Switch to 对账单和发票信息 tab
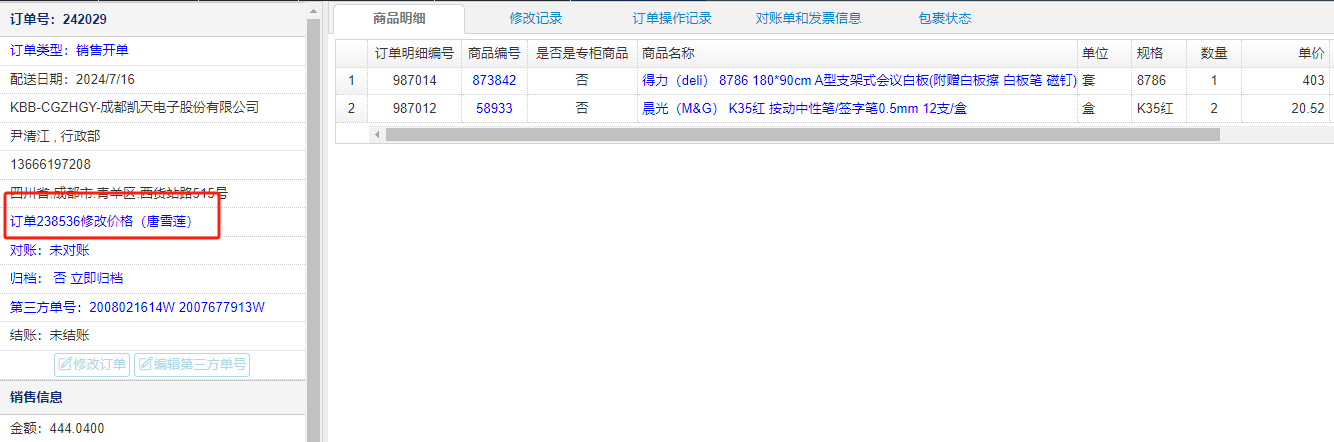The height and width of the screenshot is (442, 1334). (x=808, y=18)
